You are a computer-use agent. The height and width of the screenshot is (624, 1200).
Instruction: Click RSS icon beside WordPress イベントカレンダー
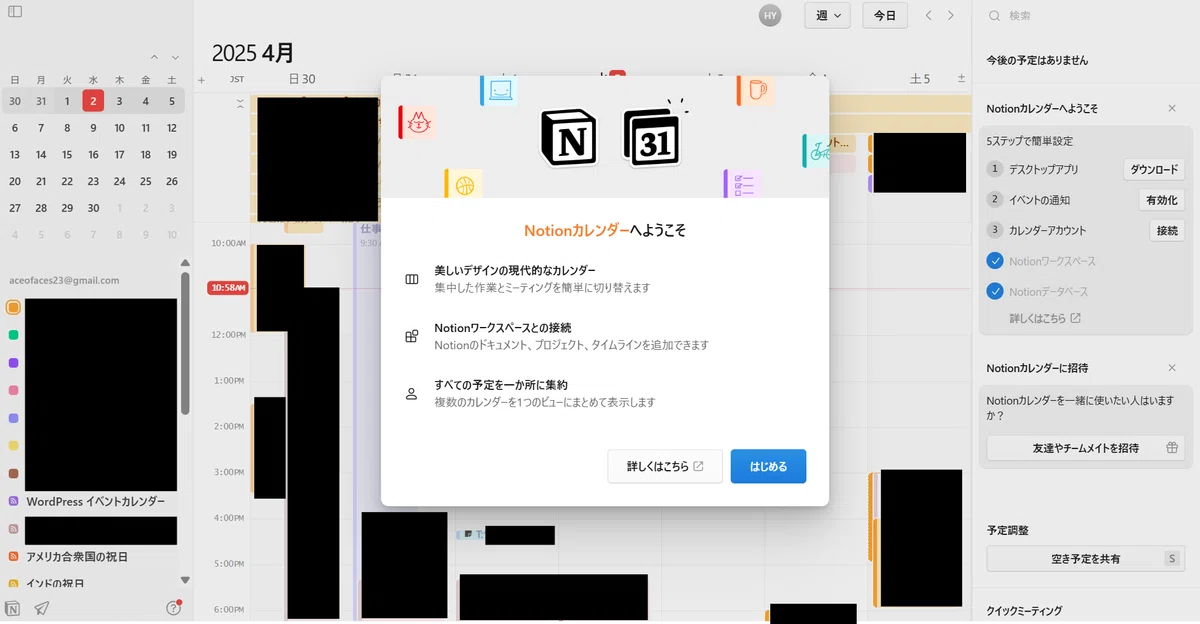13,501
